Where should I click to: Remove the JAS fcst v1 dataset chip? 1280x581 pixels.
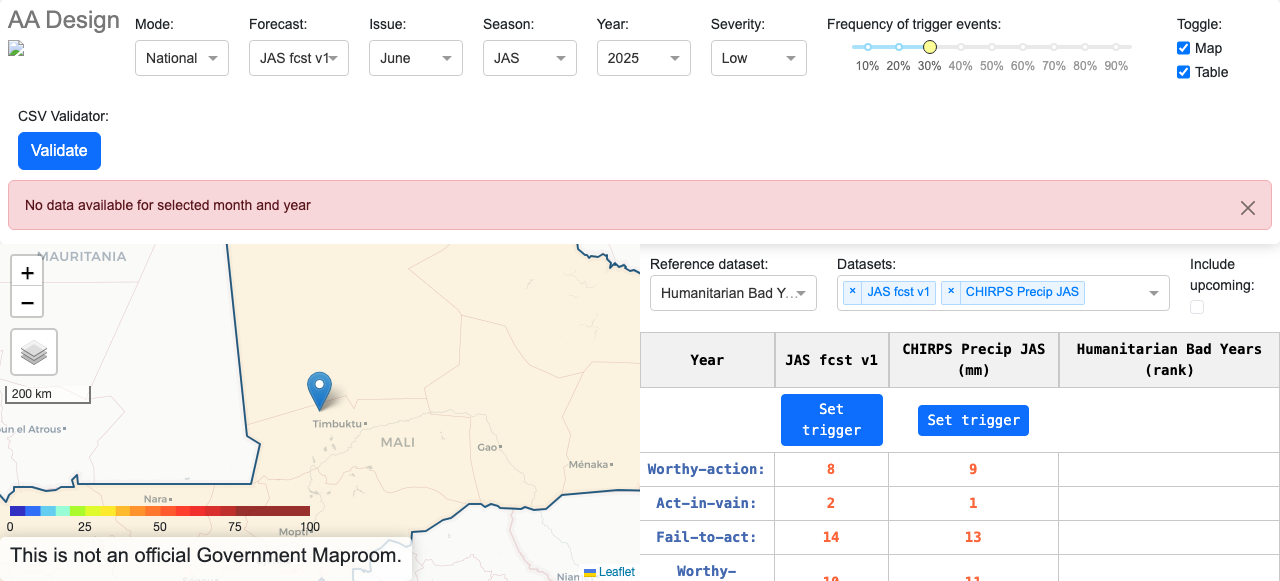852,292
